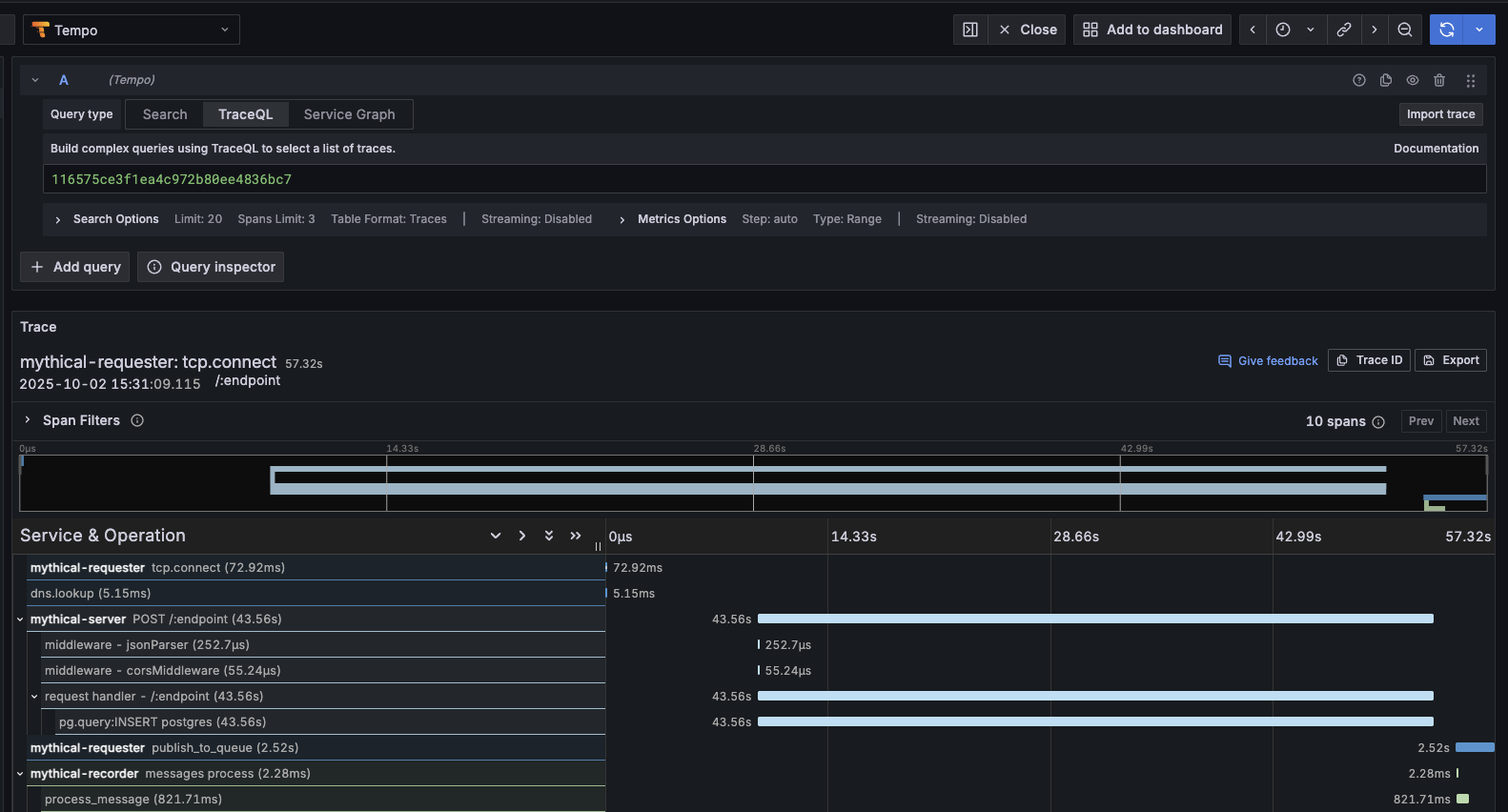Click the split pane layout icon
Screen dimensions: 1508x812
pos(969,30)
